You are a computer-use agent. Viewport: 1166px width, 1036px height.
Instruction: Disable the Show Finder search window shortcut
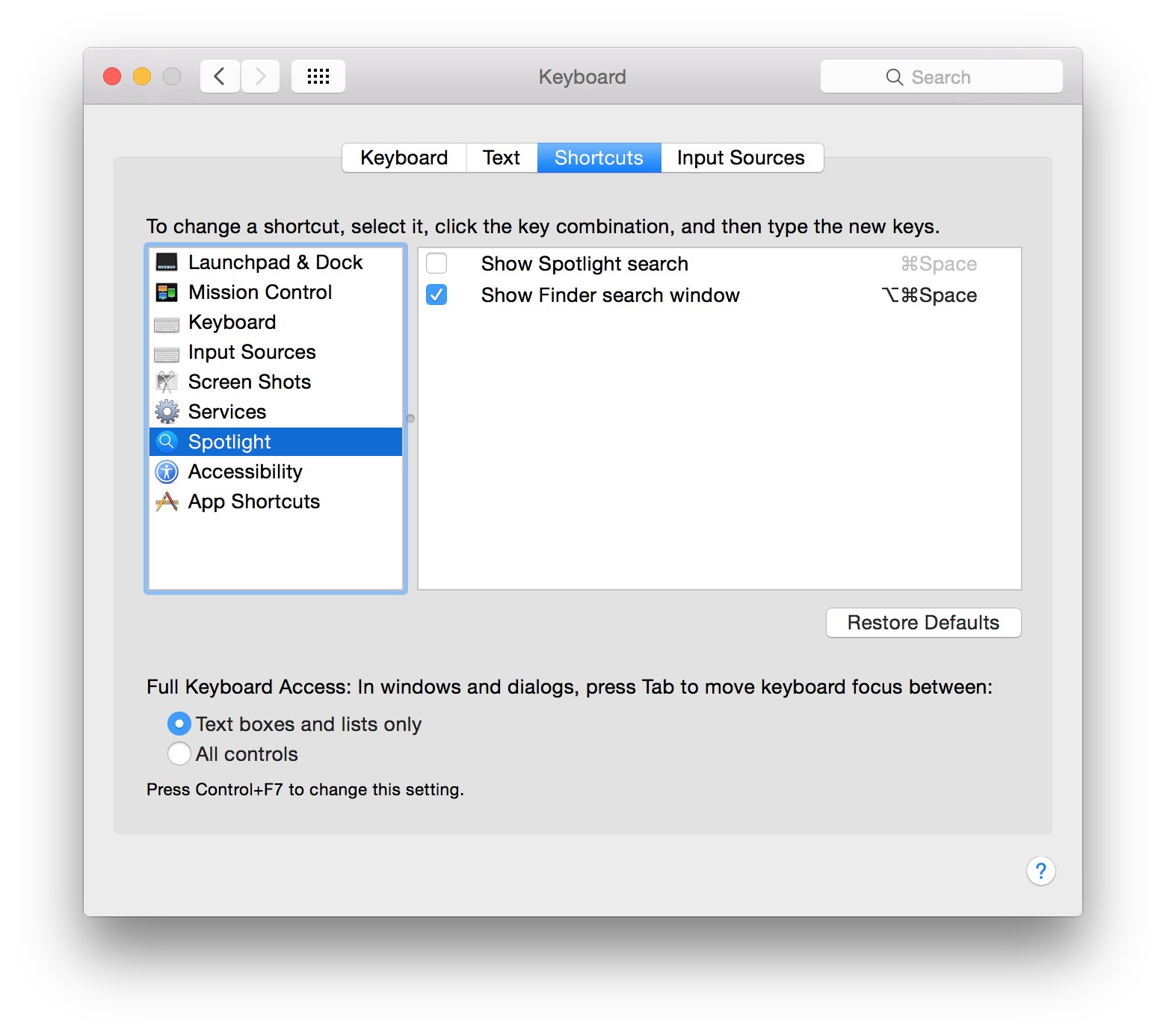437,295
